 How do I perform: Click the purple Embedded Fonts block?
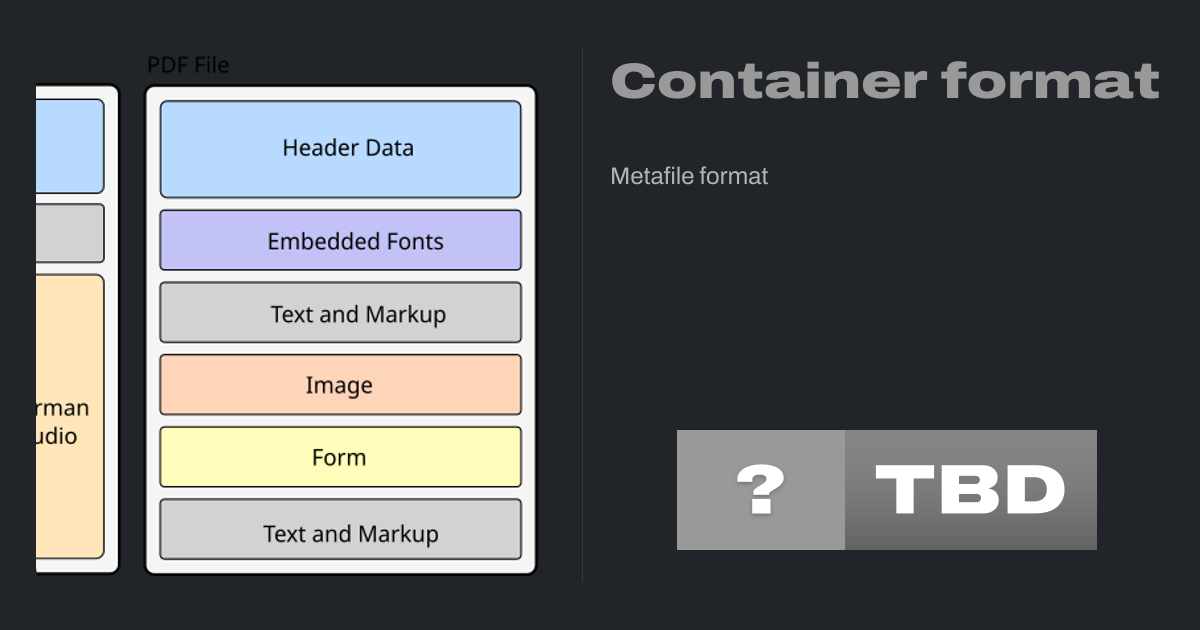(x=340, y=240)
